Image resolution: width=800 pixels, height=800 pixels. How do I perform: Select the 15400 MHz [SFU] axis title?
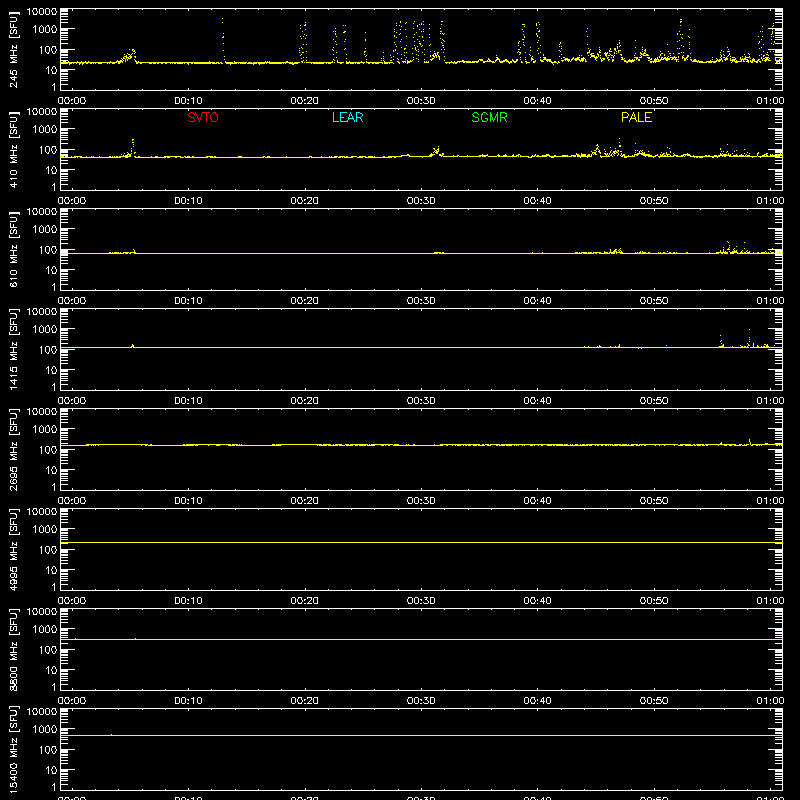(x=13, y=749)
